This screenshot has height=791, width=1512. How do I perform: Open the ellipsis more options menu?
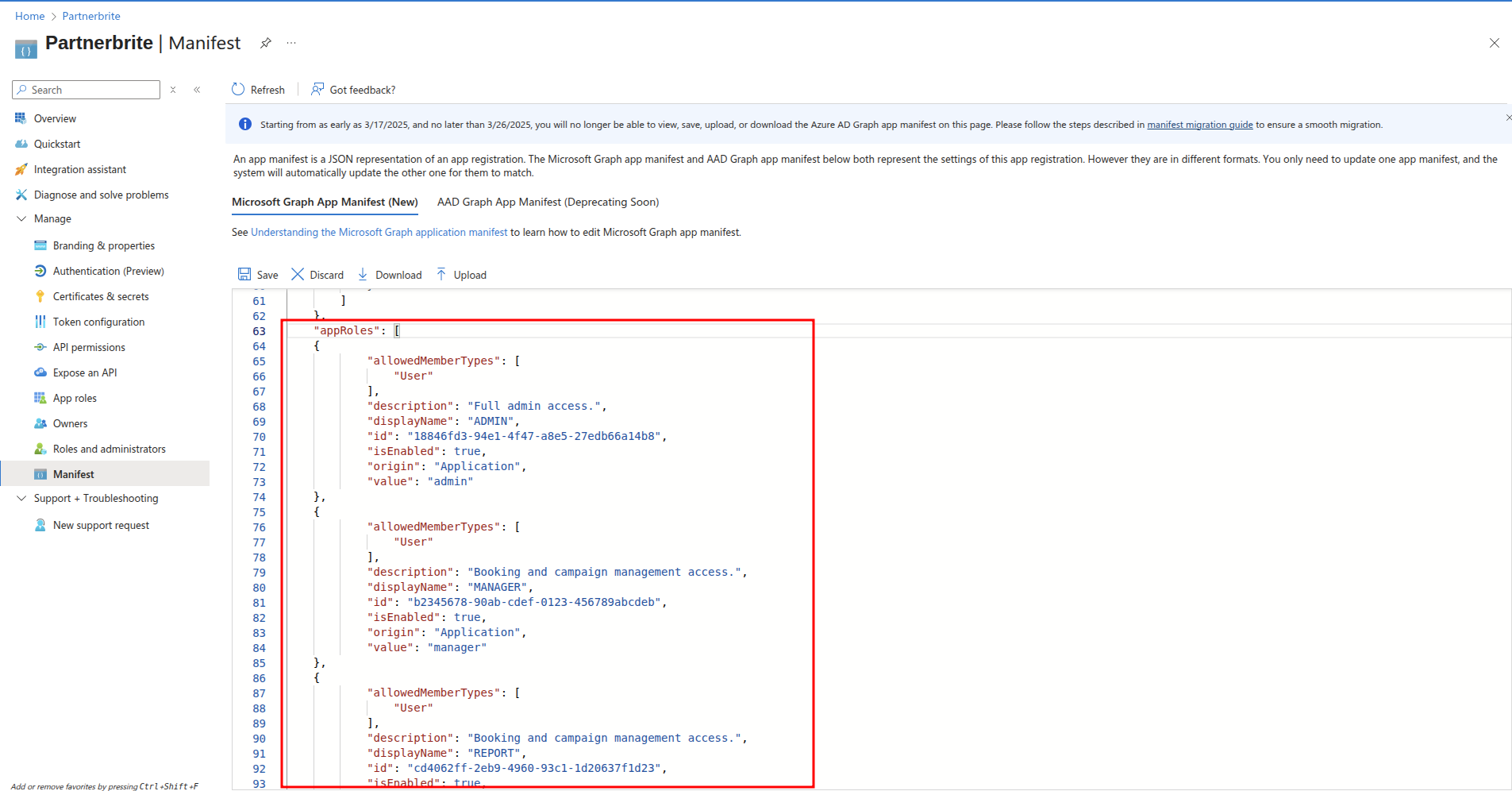tap(291, 43)
